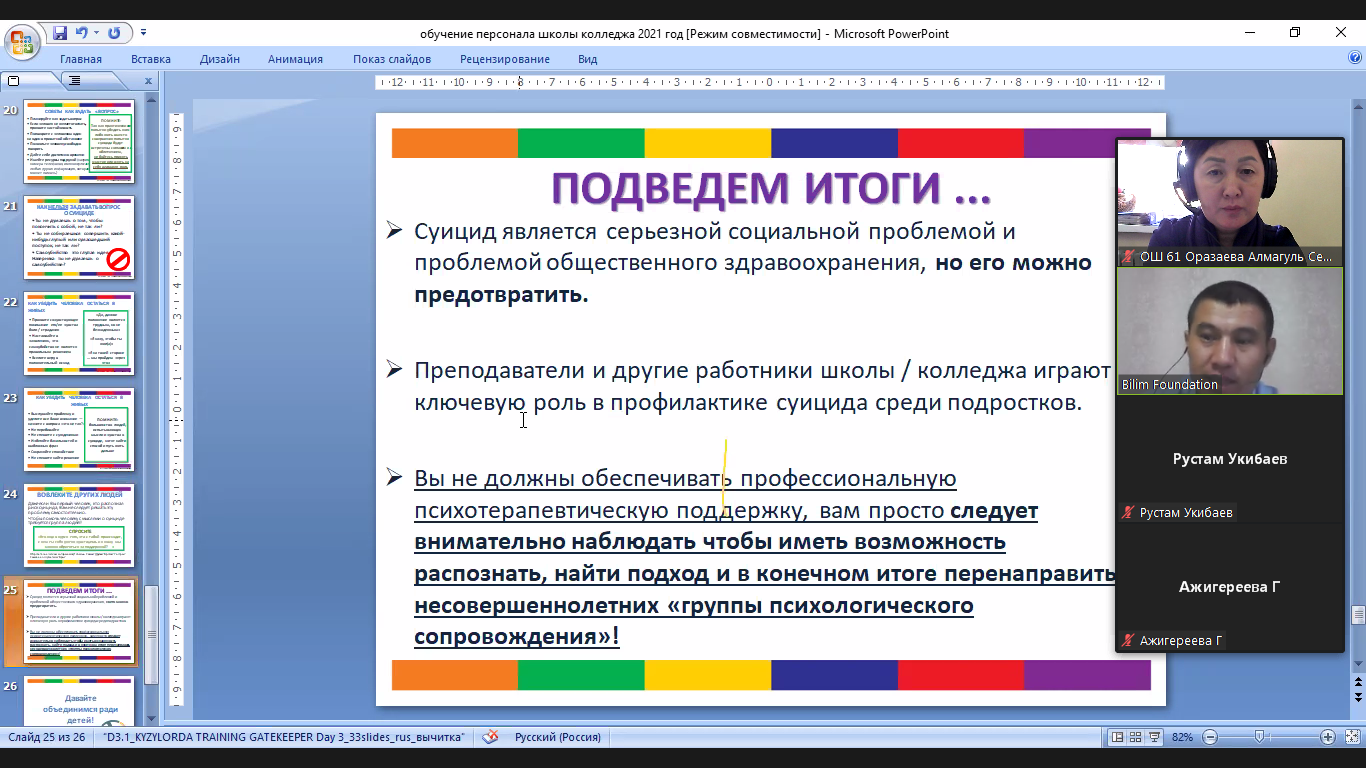1366x768 pixels.
Task: Switch to the Outline tab in slide pane
Action: [x=75, y=80]
